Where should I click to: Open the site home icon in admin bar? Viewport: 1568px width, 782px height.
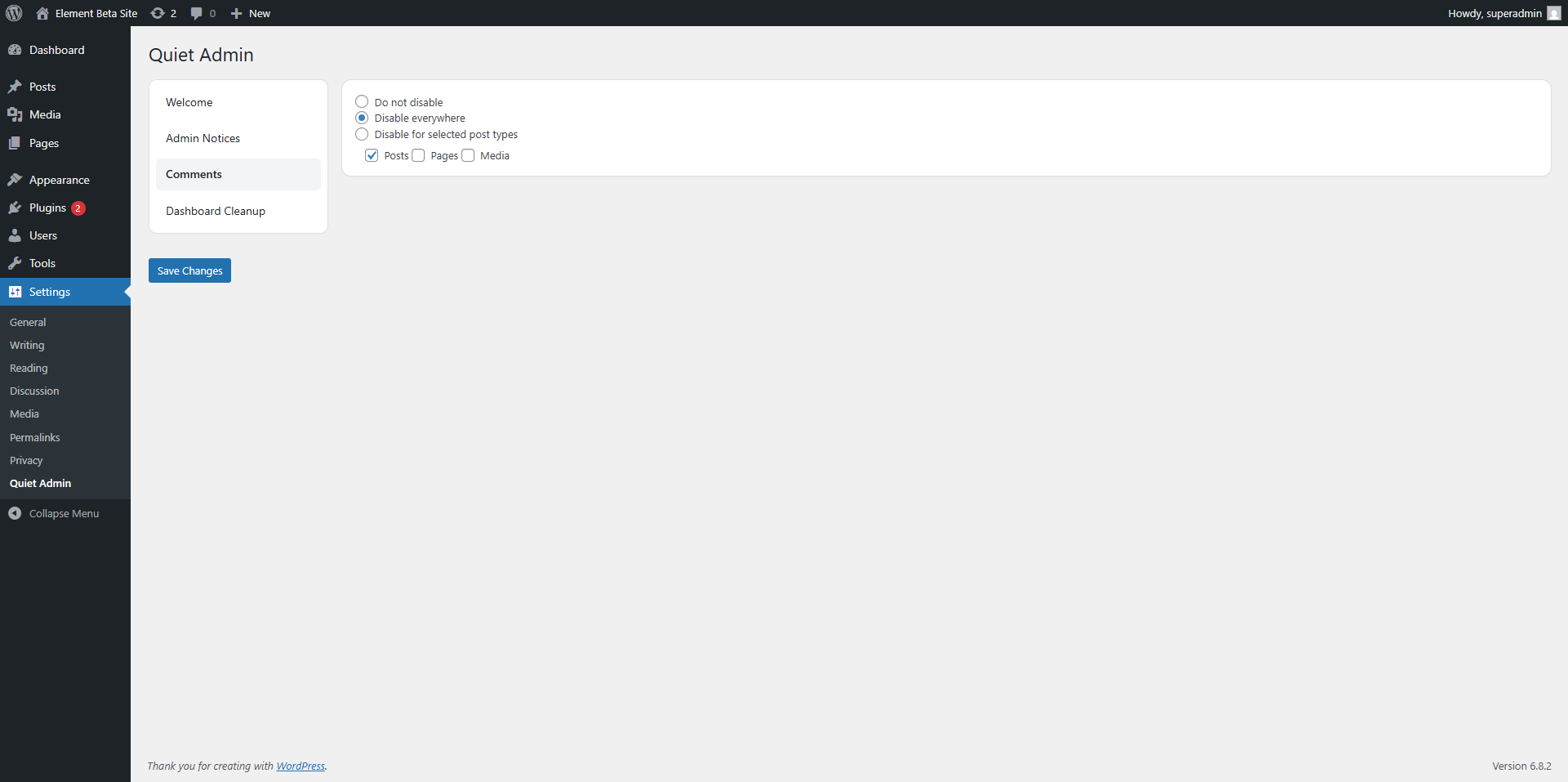pos(42,13)
